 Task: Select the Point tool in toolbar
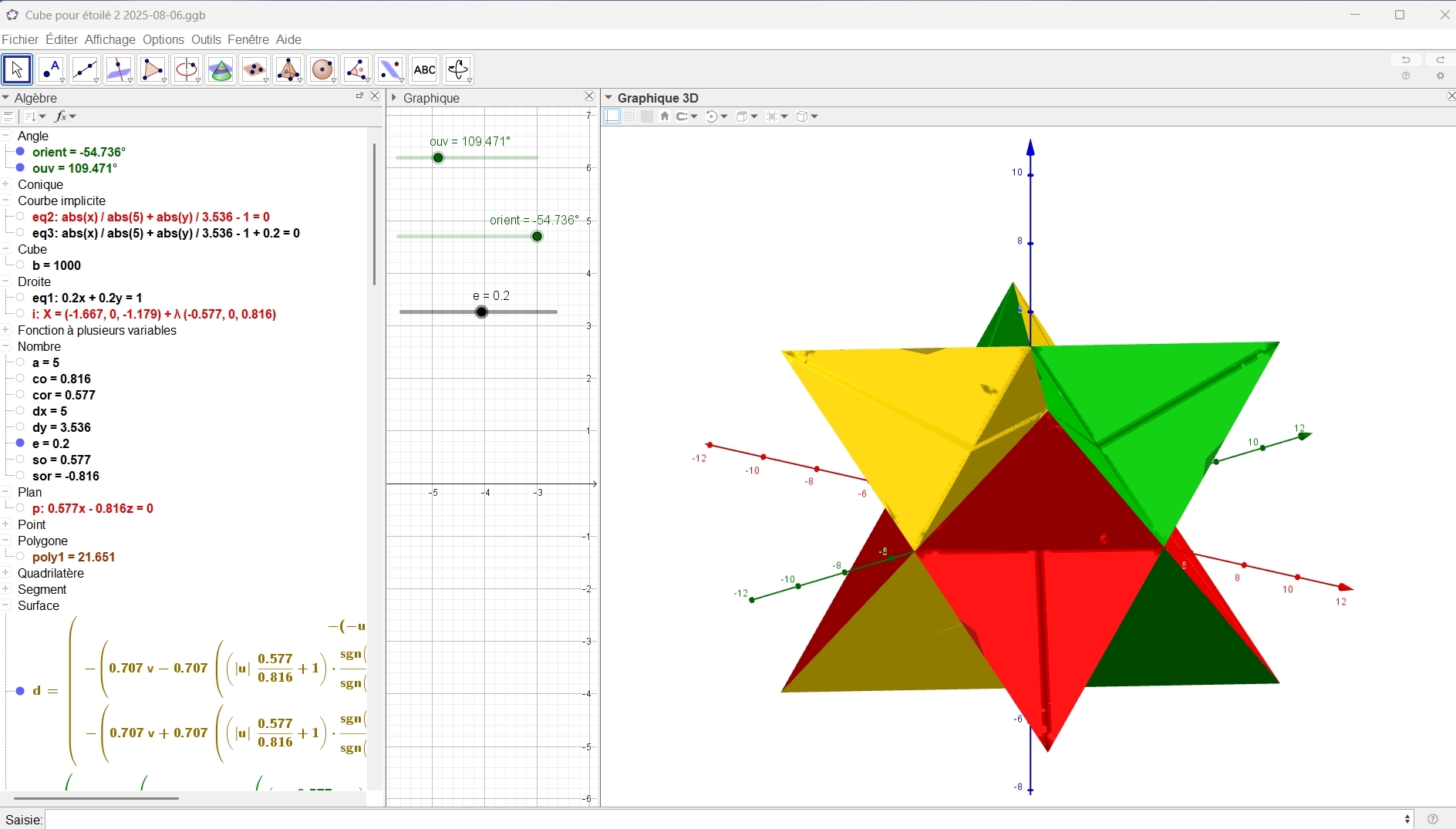(x=51, y=70)
